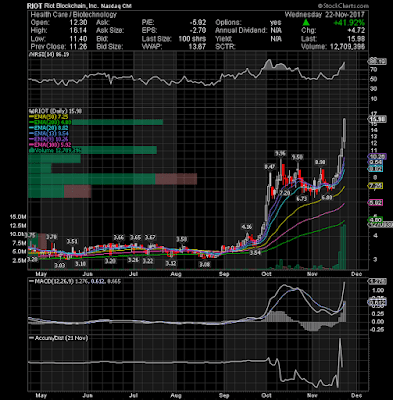
Task: Click the Health Care / Biotechnology sector label
Action: pos(74,15)
